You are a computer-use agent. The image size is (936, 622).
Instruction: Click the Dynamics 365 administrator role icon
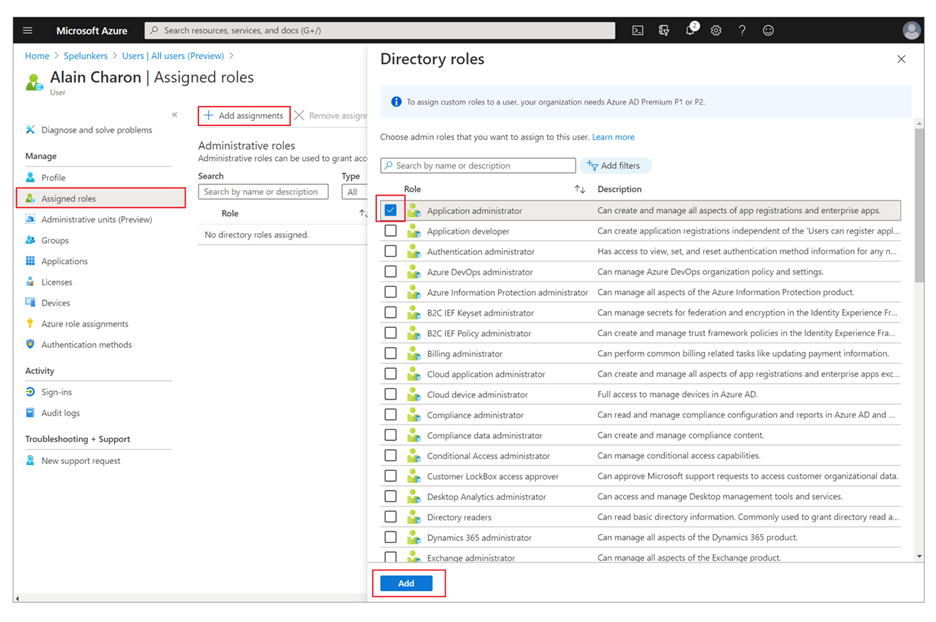click(414, 537)
